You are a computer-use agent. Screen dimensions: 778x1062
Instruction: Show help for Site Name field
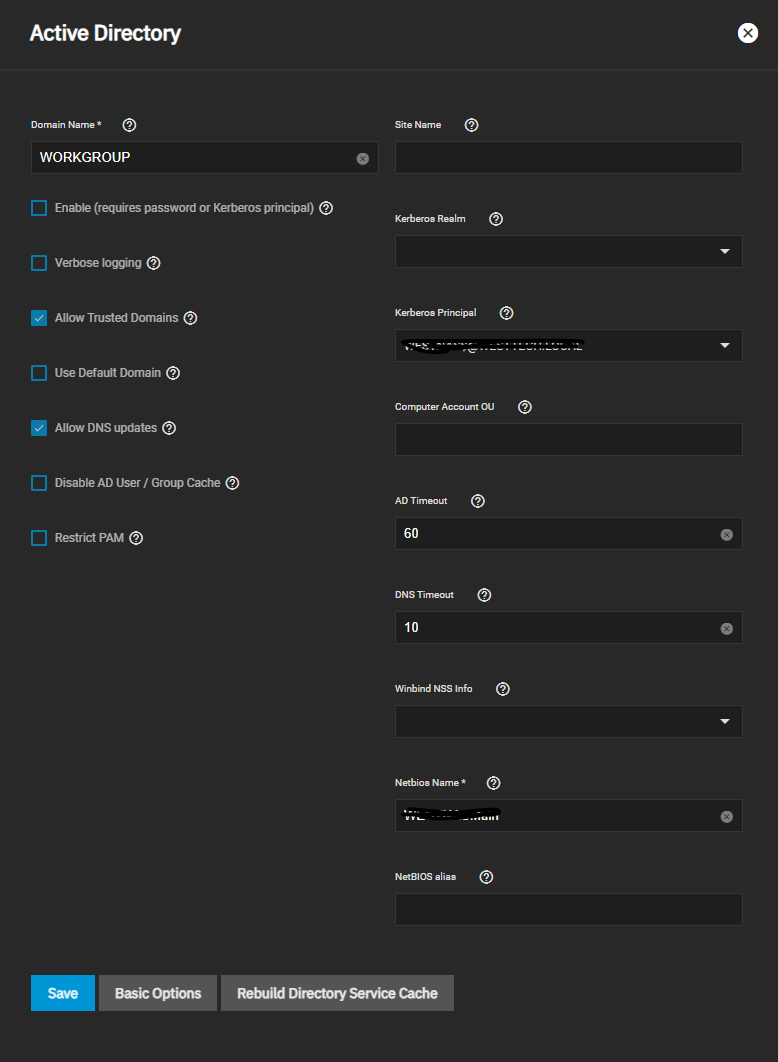pos(471,125)
